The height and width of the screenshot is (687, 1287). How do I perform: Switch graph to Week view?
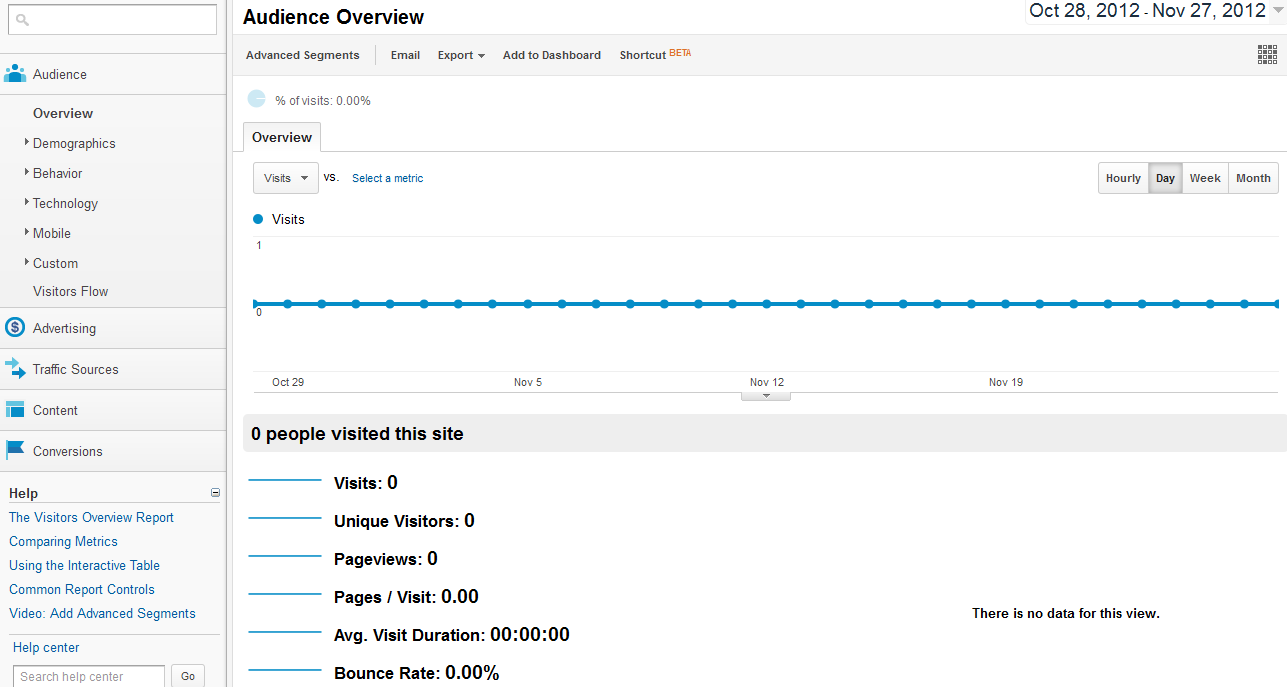1204,178
